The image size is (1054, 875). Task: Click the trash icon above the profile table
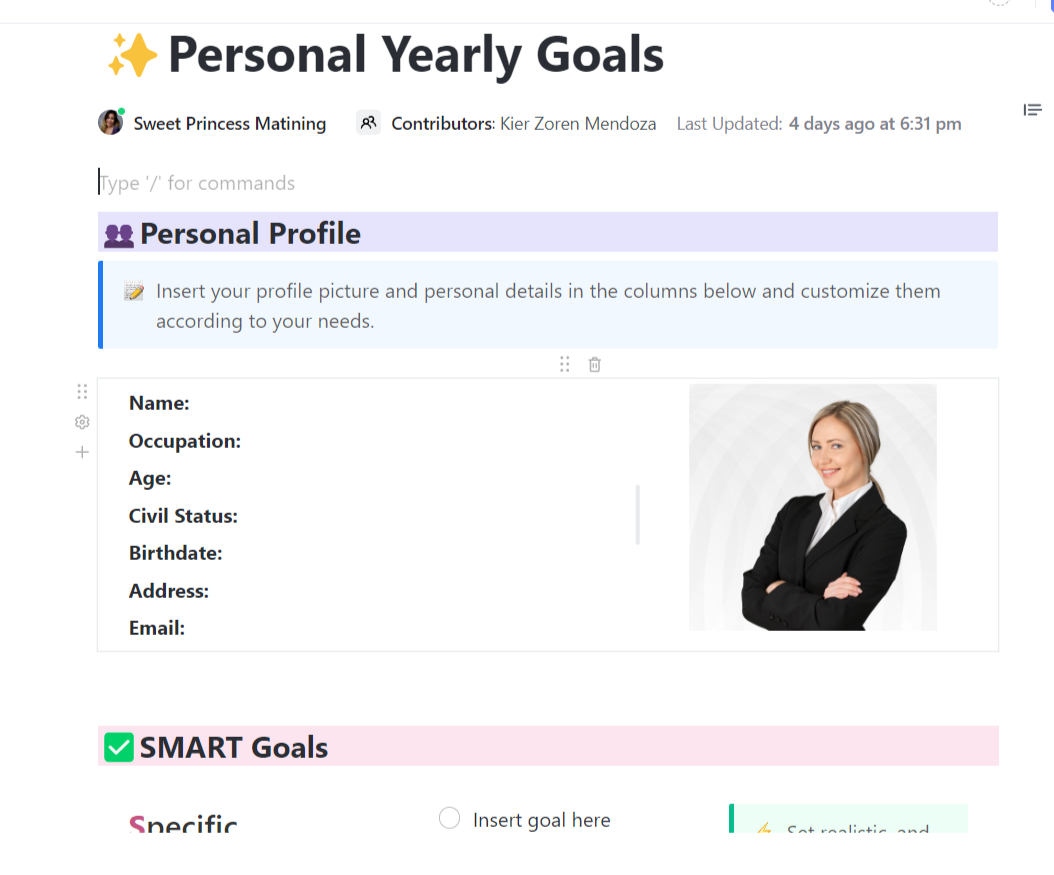click(594, 364)
